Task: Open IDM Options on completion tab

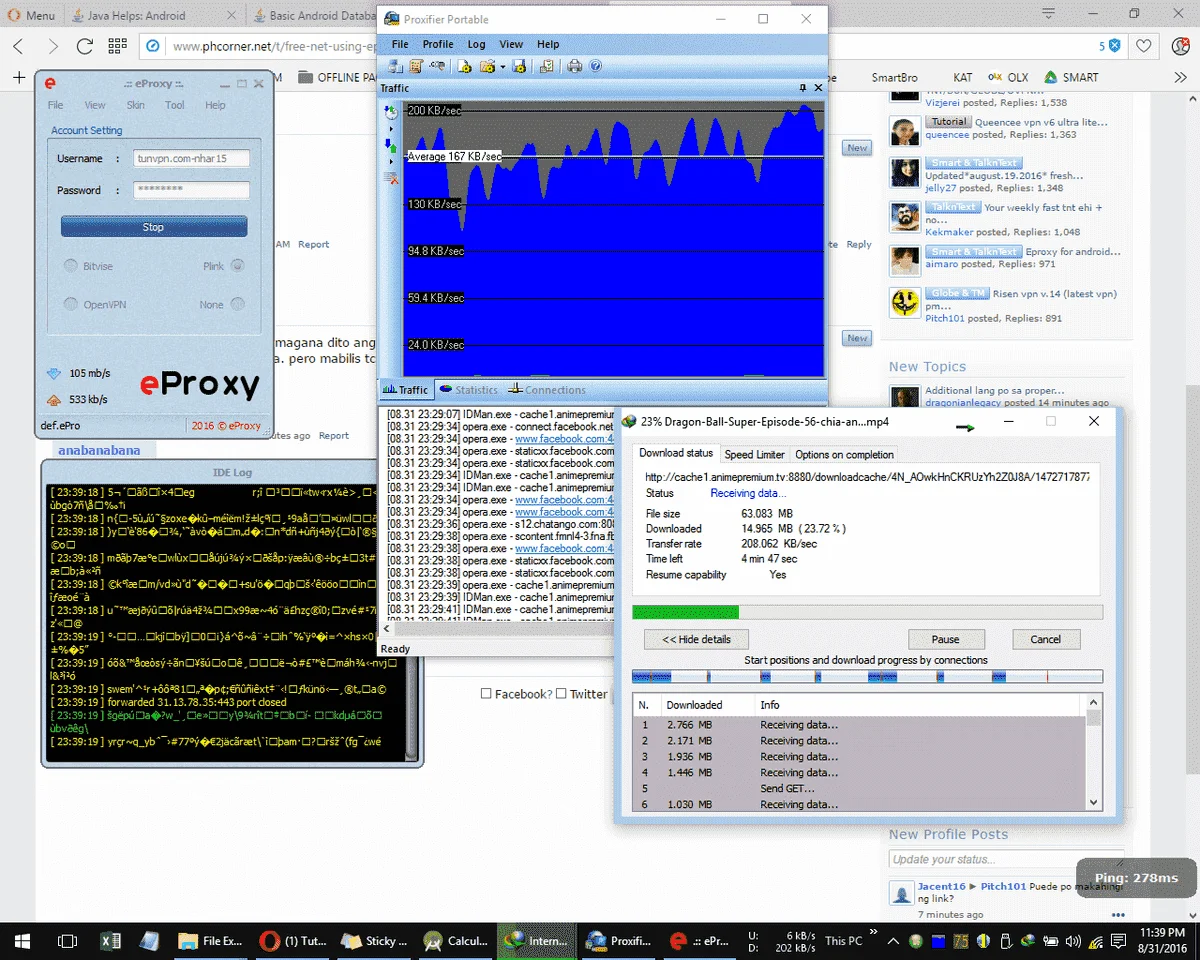Action: click(844, 454)
